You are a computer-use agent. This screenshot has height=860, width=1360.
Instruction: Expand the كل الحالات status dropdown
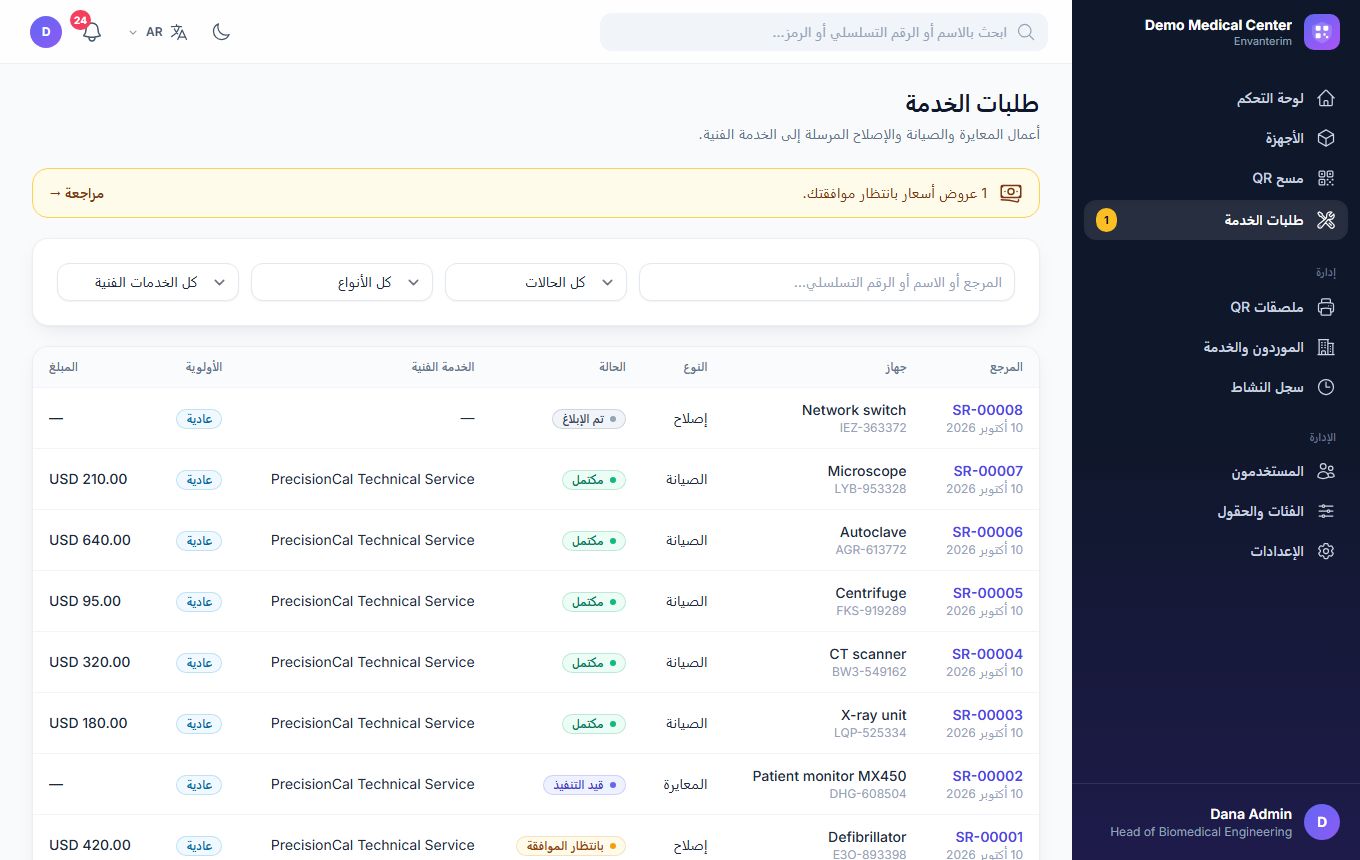pos(536,282)
